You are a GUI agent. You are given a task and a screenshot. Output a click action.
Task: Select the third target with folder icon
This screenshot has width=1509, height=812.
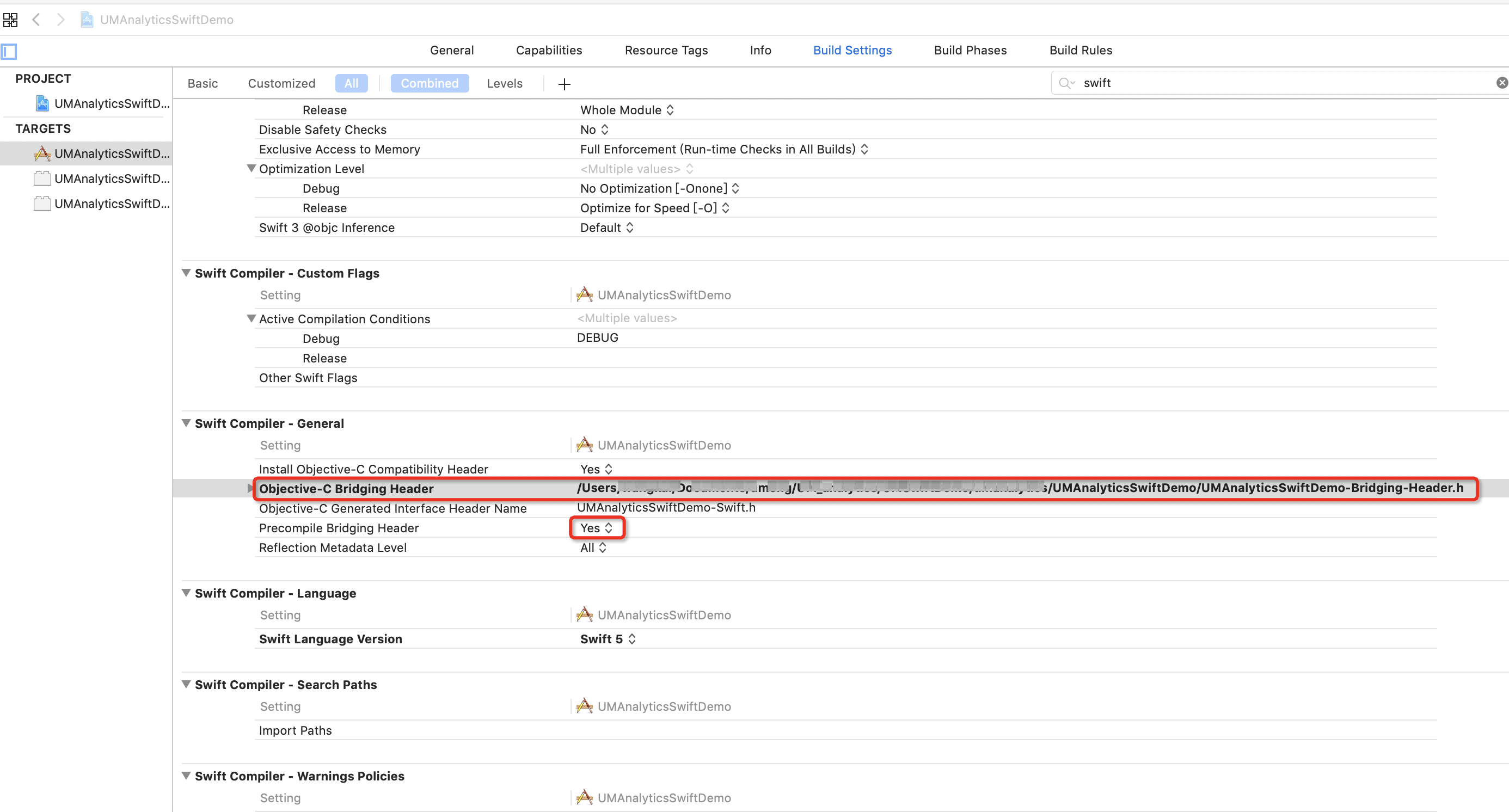[x=102, y=204]
